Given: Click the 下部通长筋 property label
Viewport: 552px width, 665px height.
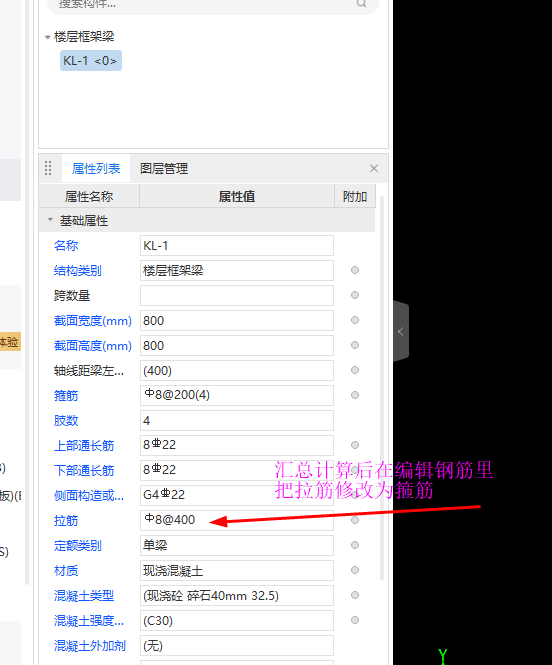Looking at the screenshot, I should [x=84, y=471].
